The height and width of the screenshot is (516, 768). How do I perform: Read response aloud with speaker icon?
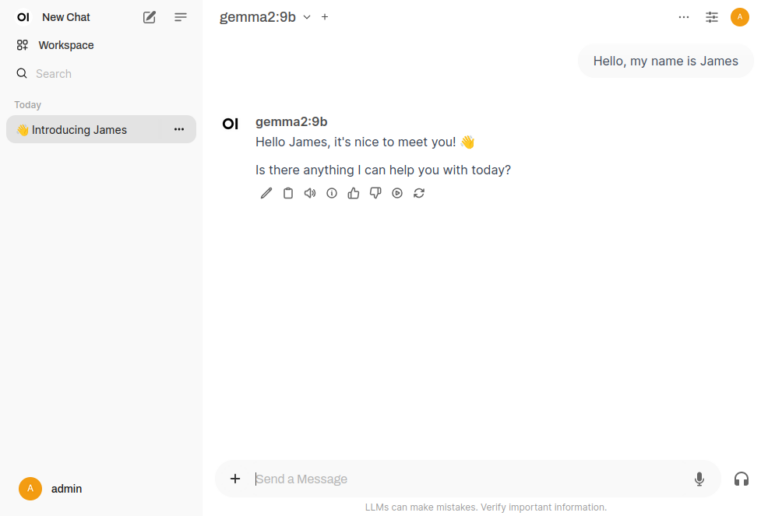click(310, 193)
